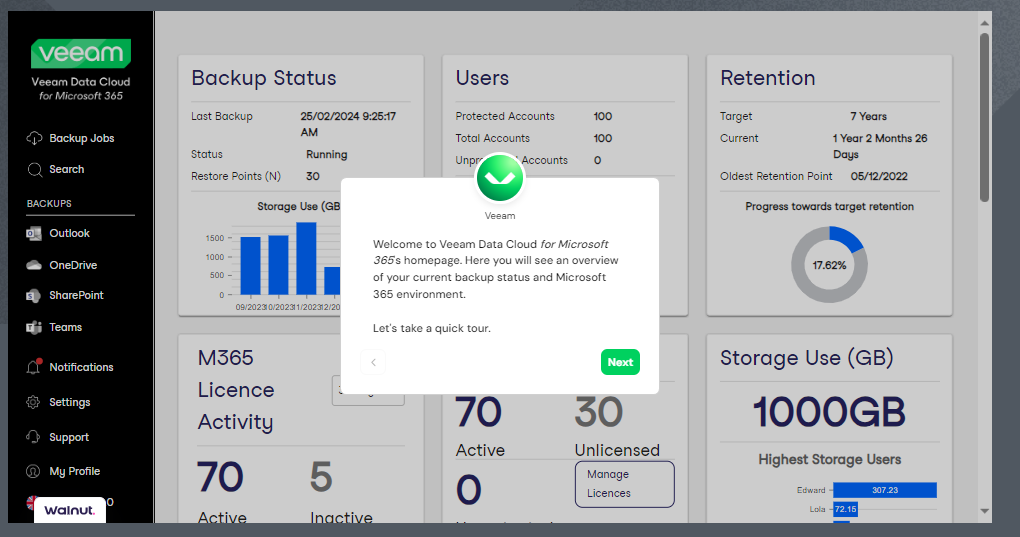Open the Support label

click(69, 438)
